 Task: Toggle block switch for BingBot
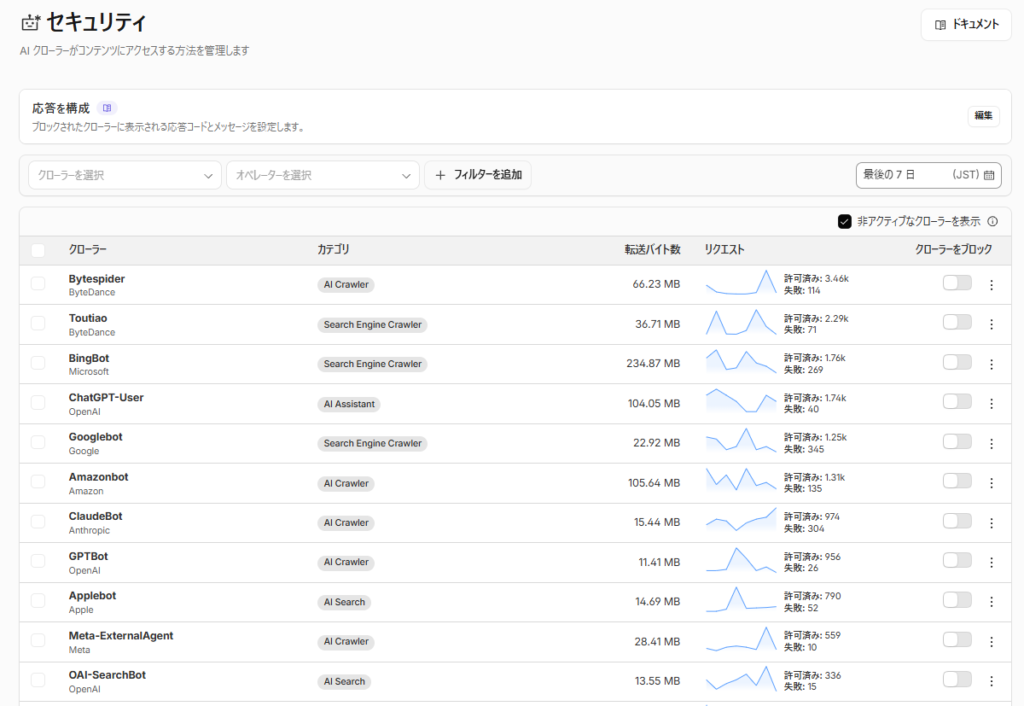pyautogui.click(x=957, y=362)
